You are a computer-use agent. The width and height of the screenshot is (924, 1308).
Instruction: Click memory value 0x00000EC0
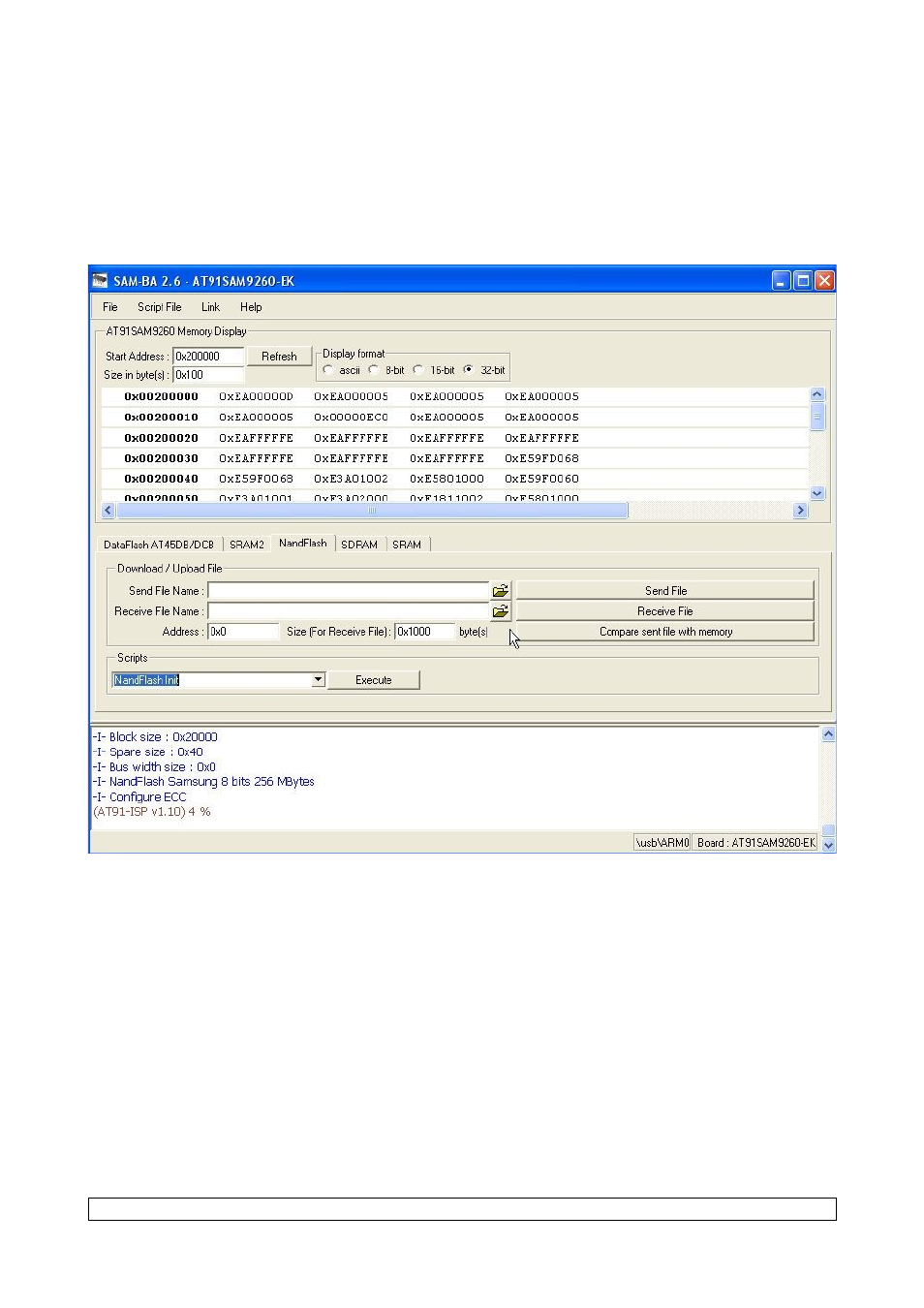click(x=351, y=418)
